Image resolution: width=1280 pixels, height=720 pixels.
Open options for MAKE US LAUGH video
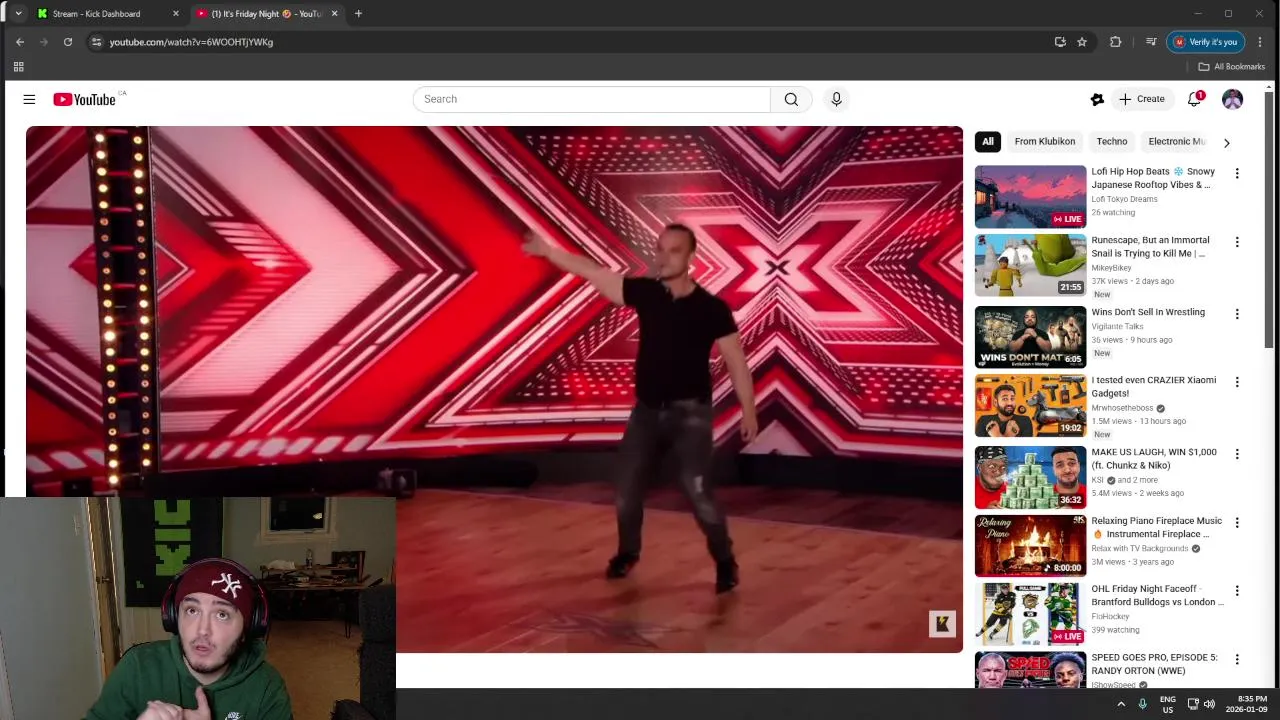point(1237,454)
